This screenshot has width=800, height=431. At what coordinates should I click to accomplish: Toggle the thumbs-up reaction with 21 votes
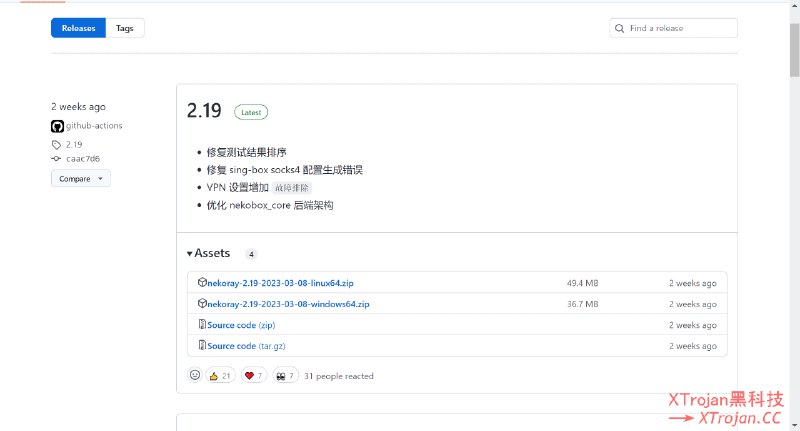pos(220,376)
